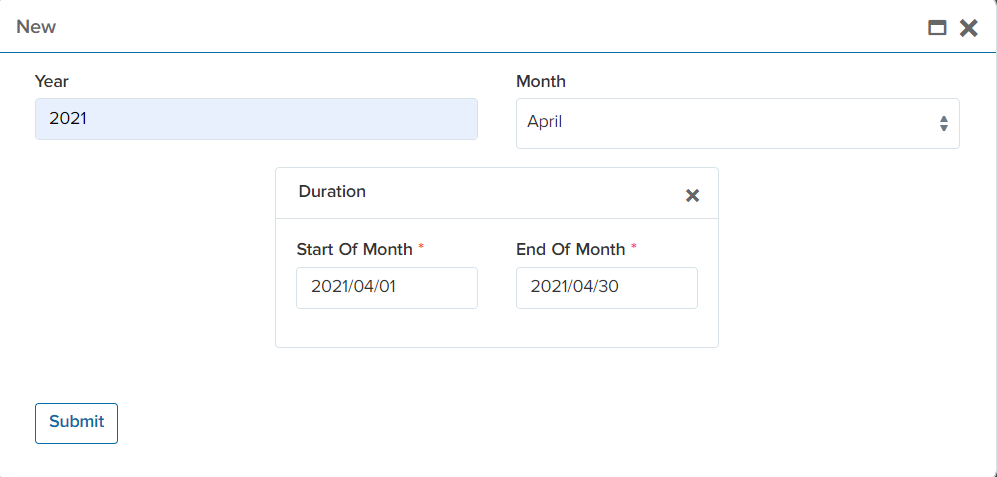The width and height of the screenshot is (997, 477).
Task: Click the 2021 value in Year
Action: [x=68, y=119]
